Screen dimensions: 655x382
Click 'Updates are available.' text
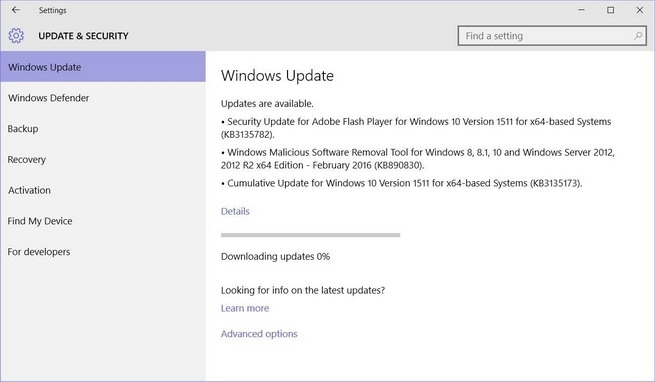coord(267,104)
